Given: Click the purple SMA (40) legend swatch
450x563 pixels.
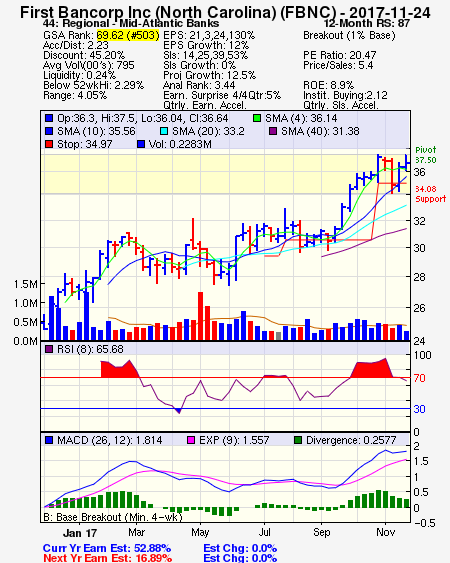Looking at the screenshot, I should pos(273,131).
